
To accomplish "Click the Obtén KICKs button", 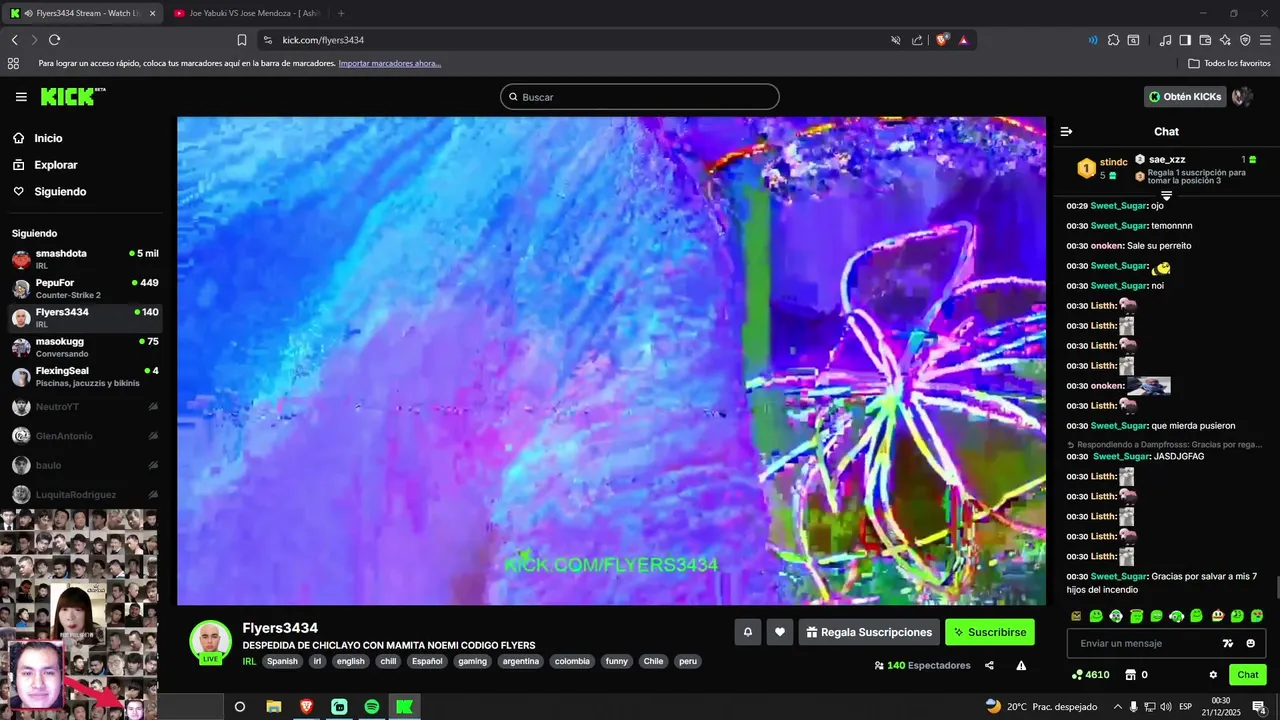I will click(1185, 97).
